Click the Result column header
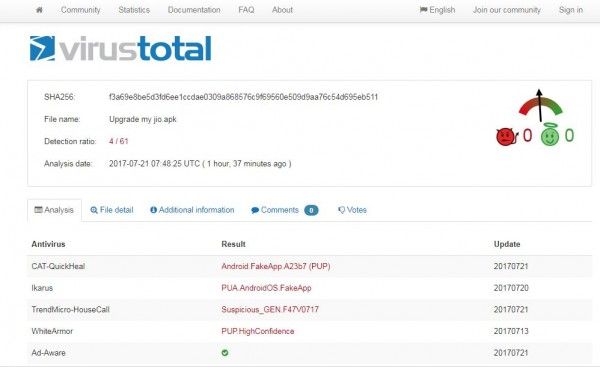The width and height of the screenshot is (600, 367). (233, 244)
